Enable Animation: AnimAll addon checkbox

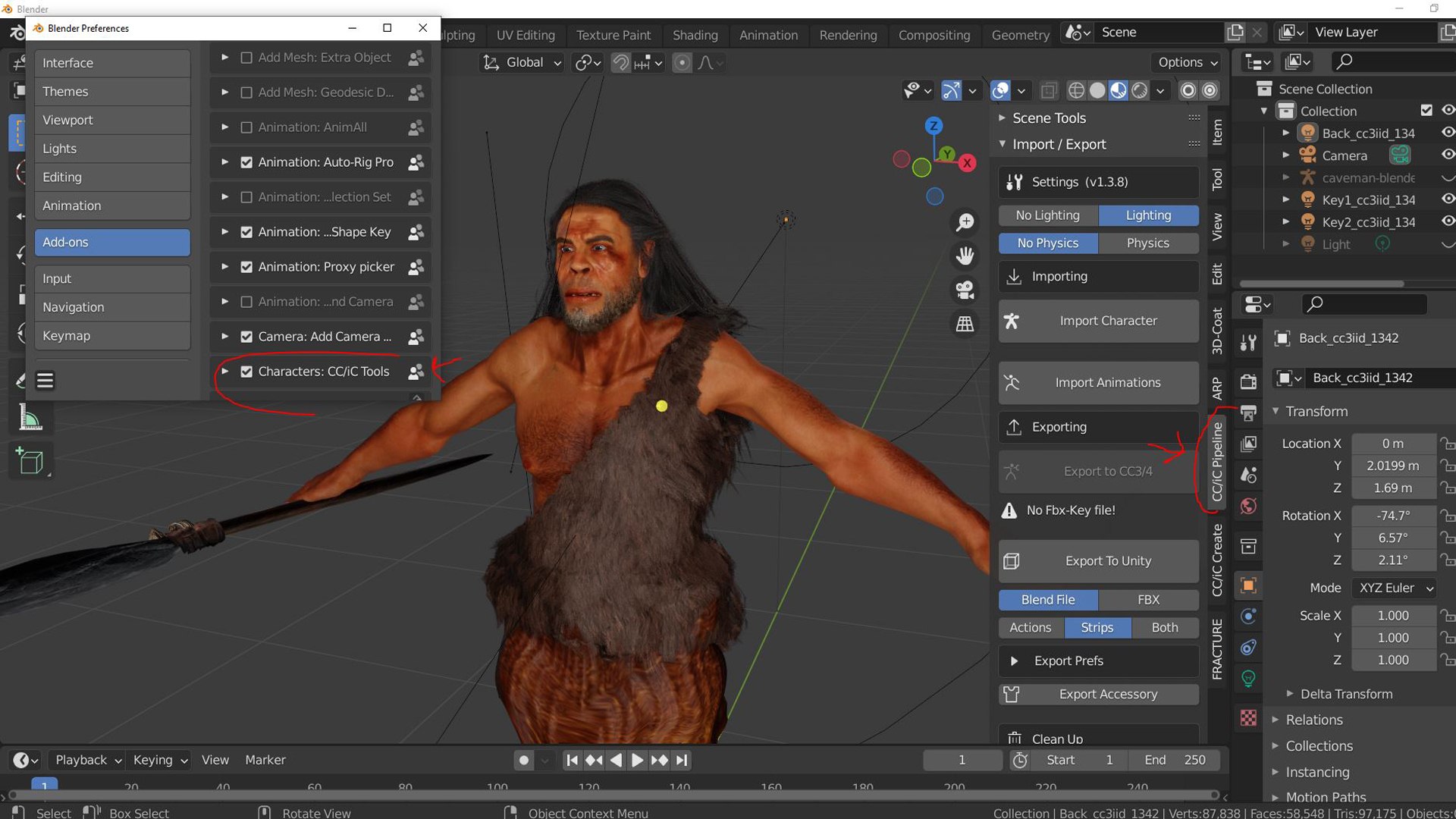[x=246, y=127]
